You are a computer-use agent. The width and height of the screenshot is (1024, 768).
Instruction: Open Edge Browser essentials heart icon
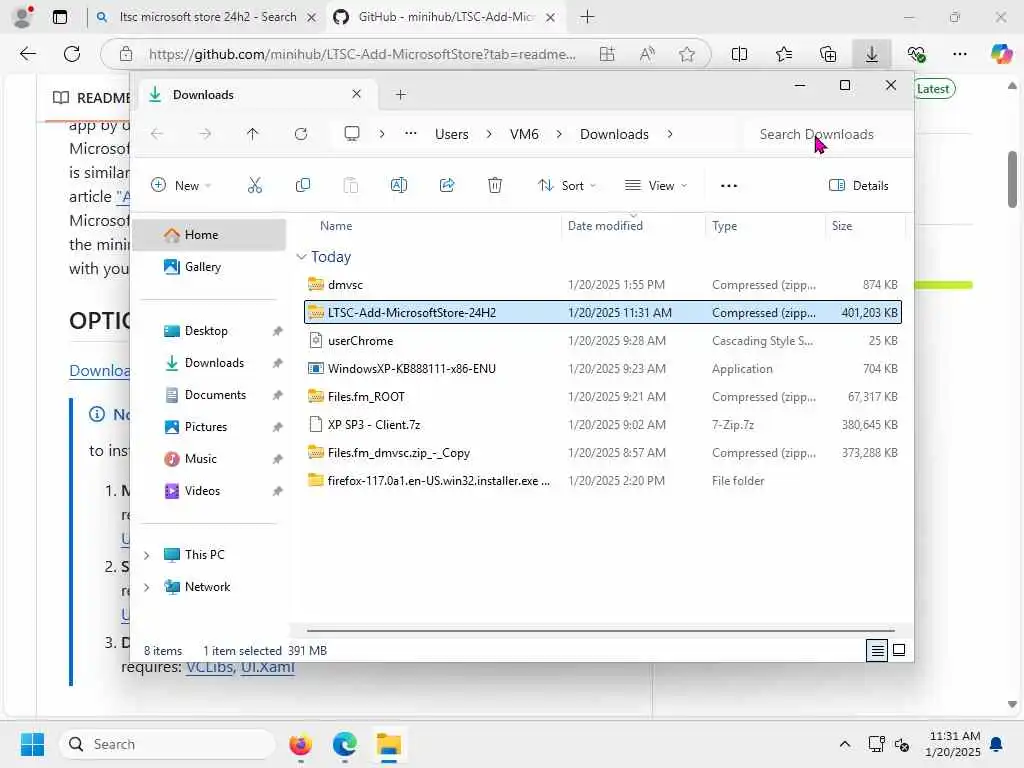[916, 54]
